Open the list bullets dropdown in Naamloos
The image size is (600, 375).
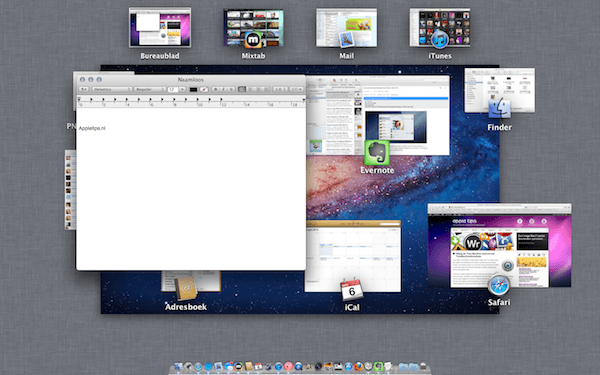[296, 89]
